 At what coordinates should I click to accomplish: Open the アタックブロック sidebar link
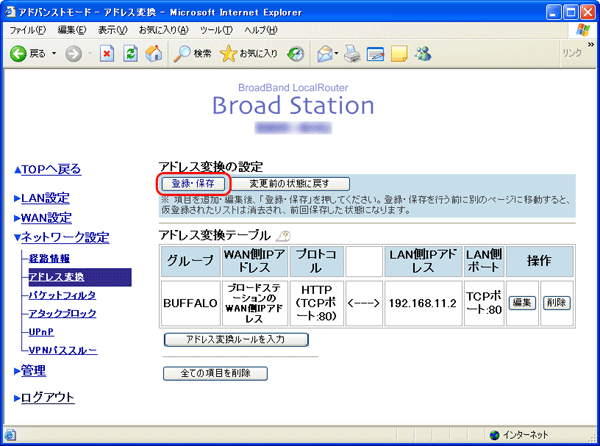pyautogui.click(x=62, y=313)
